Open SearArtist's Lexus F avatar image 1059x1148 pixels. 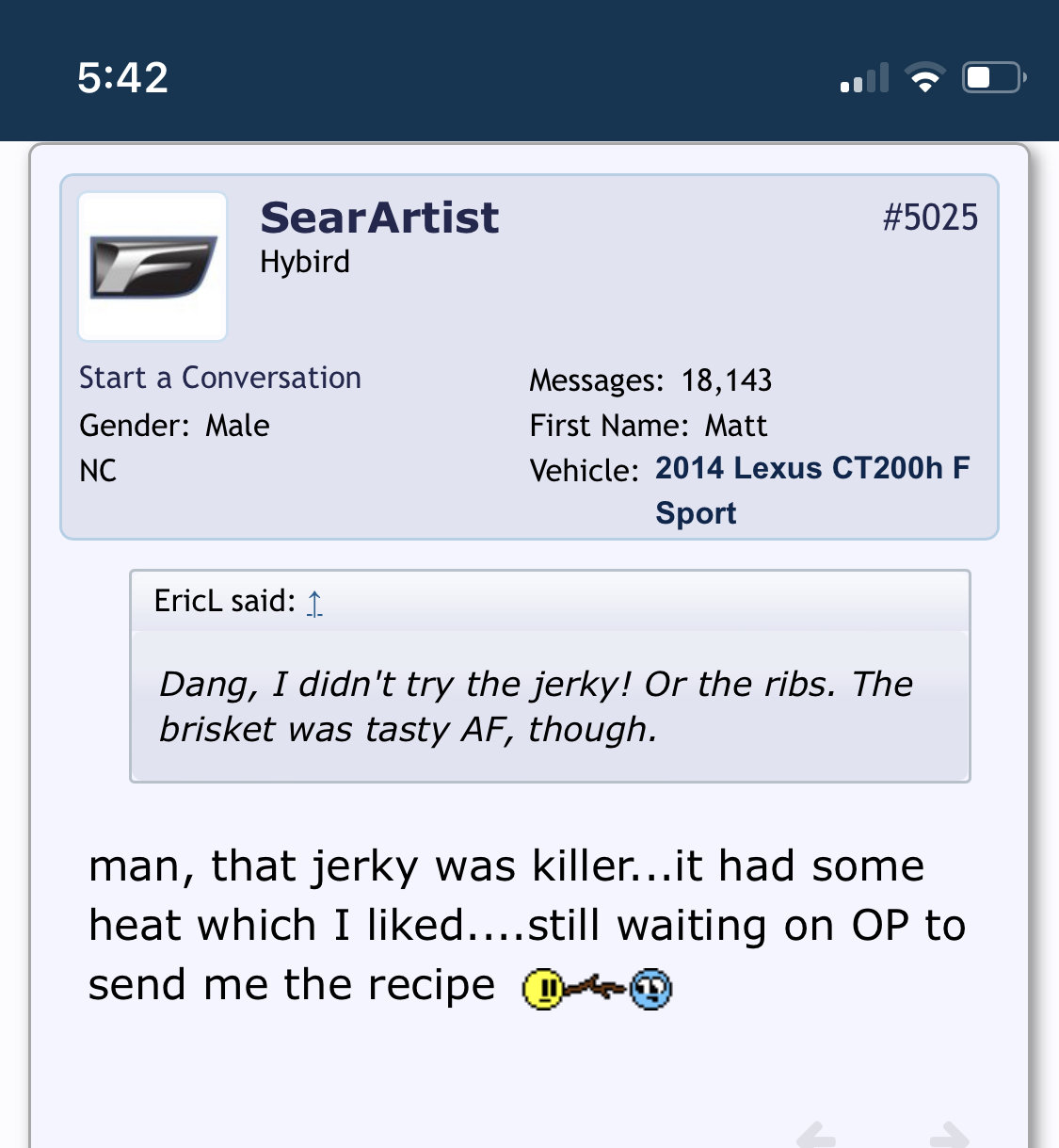coord(152,267)
